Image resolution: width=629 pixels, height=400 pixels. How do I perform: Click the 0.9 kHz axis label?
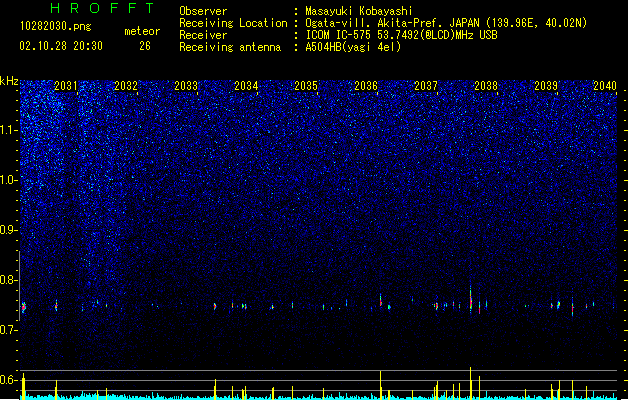tap(8, 230)
